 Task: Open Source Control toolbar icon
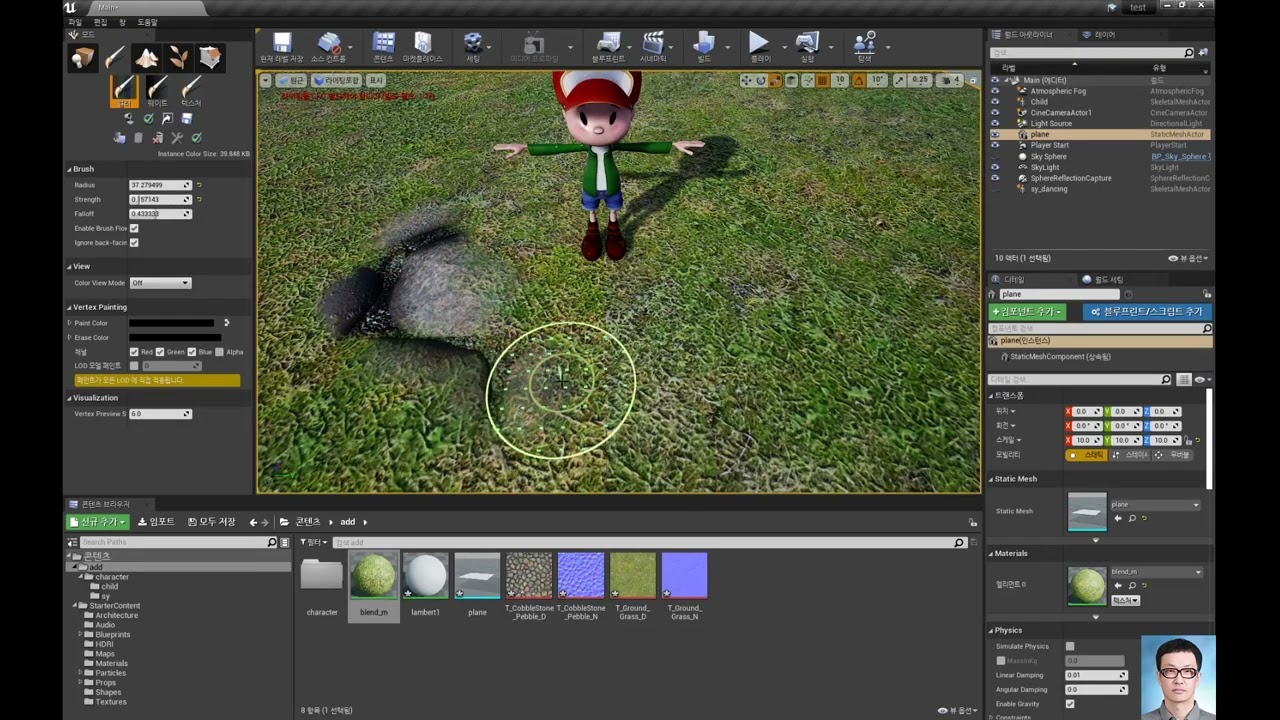(329, 46)
